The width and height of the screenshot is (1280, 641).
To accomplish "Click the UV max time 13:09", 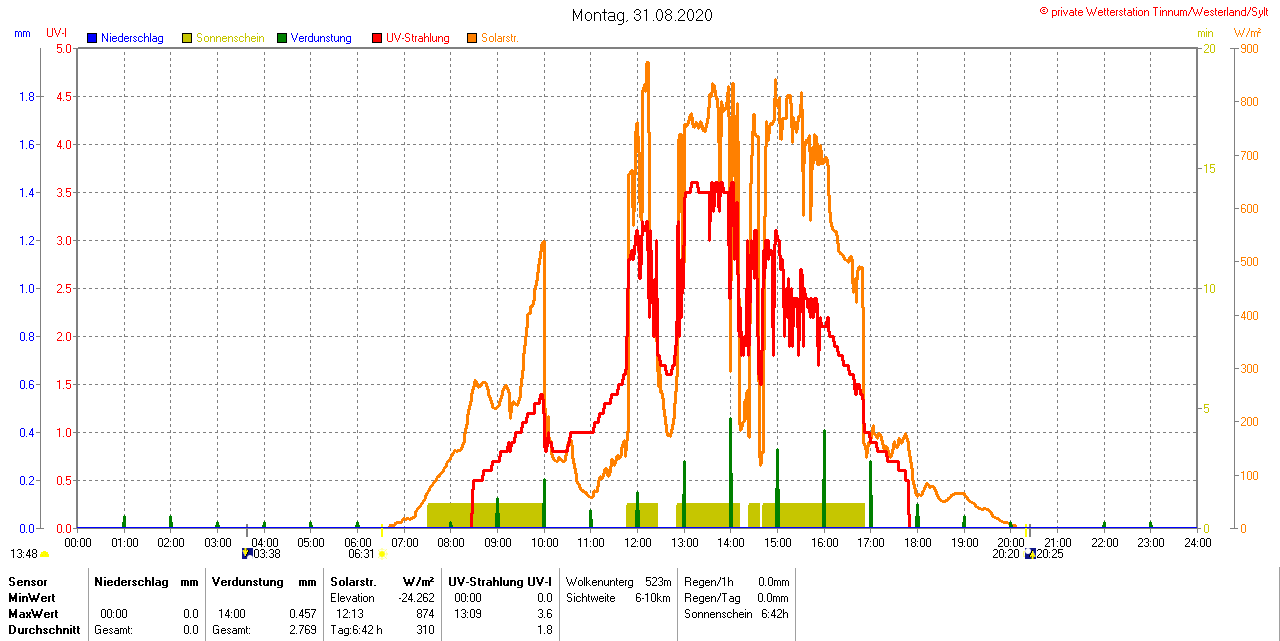I will pos(468,614).
